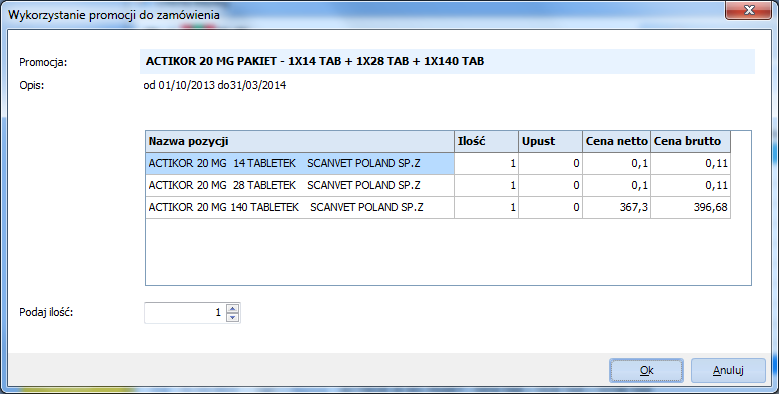Sort by the Cena netto column header
This screenshot has height=394, width=779.
click(617, 142)
